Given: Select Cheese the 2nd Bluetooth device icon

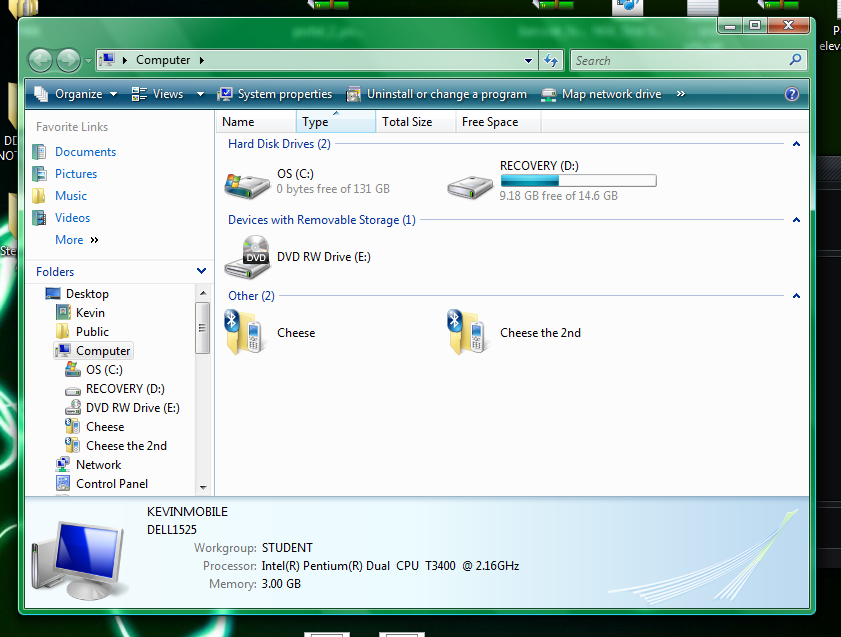Looking at the screenshot, I should pyautogui.click(x=468, y=332).
